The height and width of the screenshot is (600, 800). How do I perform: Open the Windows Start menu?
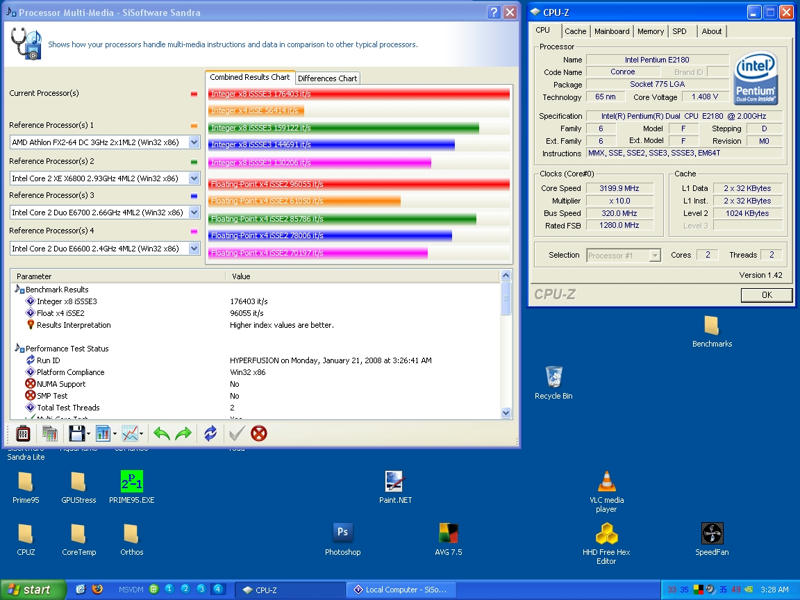coord(33,590)
